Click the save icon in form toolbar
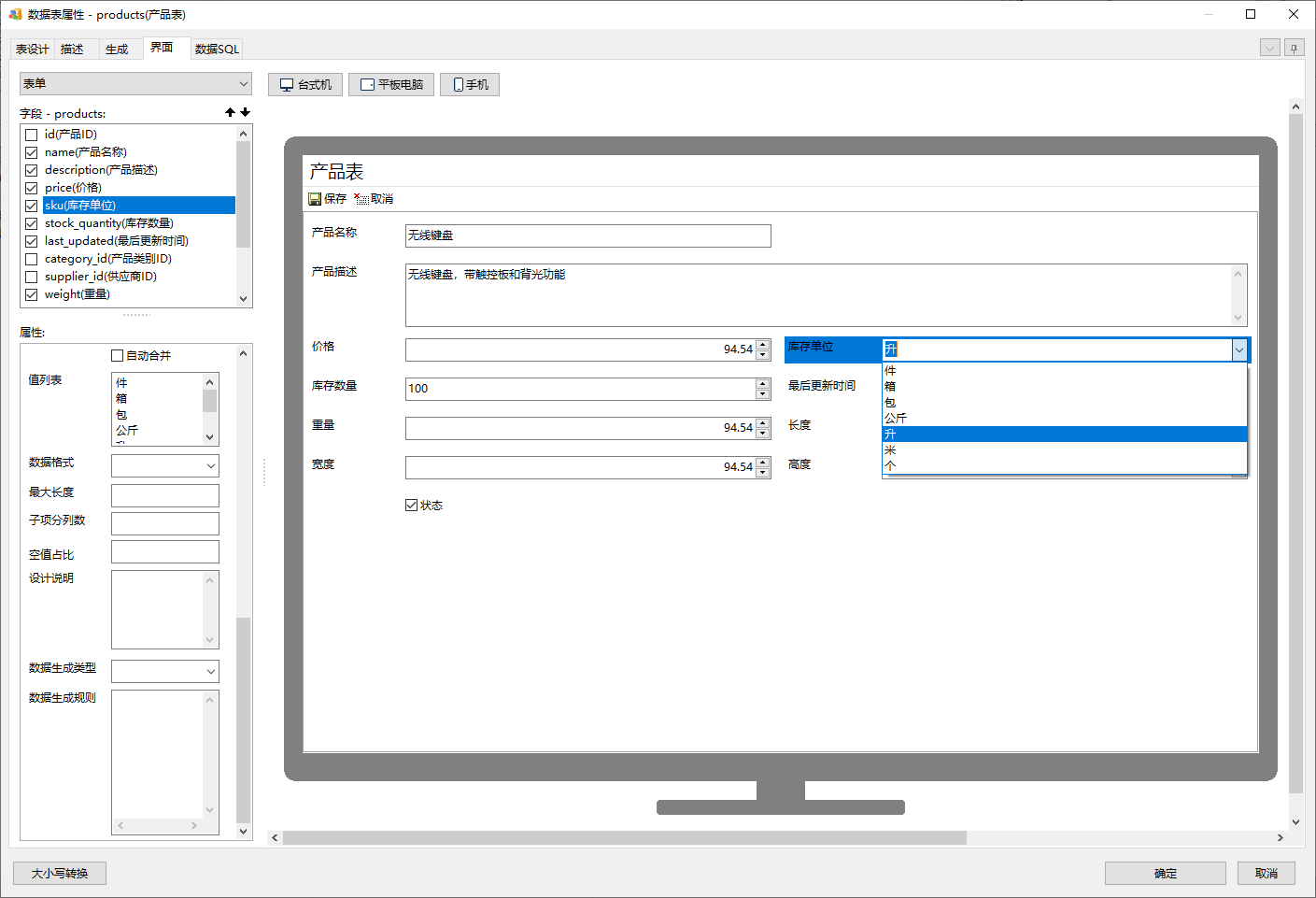This screenshot has width=1316, height=898. pyautogui.click(x=316, y=199)
